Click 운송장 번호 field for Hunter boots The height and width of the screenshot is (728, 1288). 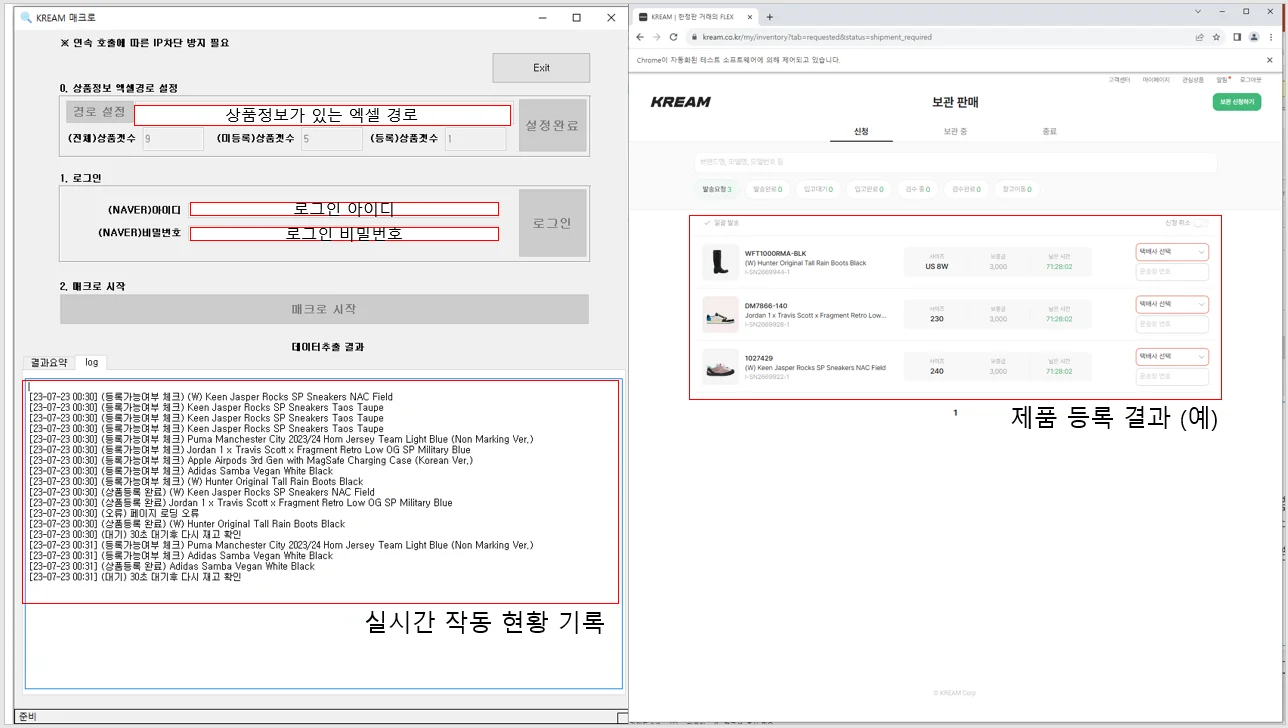tap(1172, 272)
